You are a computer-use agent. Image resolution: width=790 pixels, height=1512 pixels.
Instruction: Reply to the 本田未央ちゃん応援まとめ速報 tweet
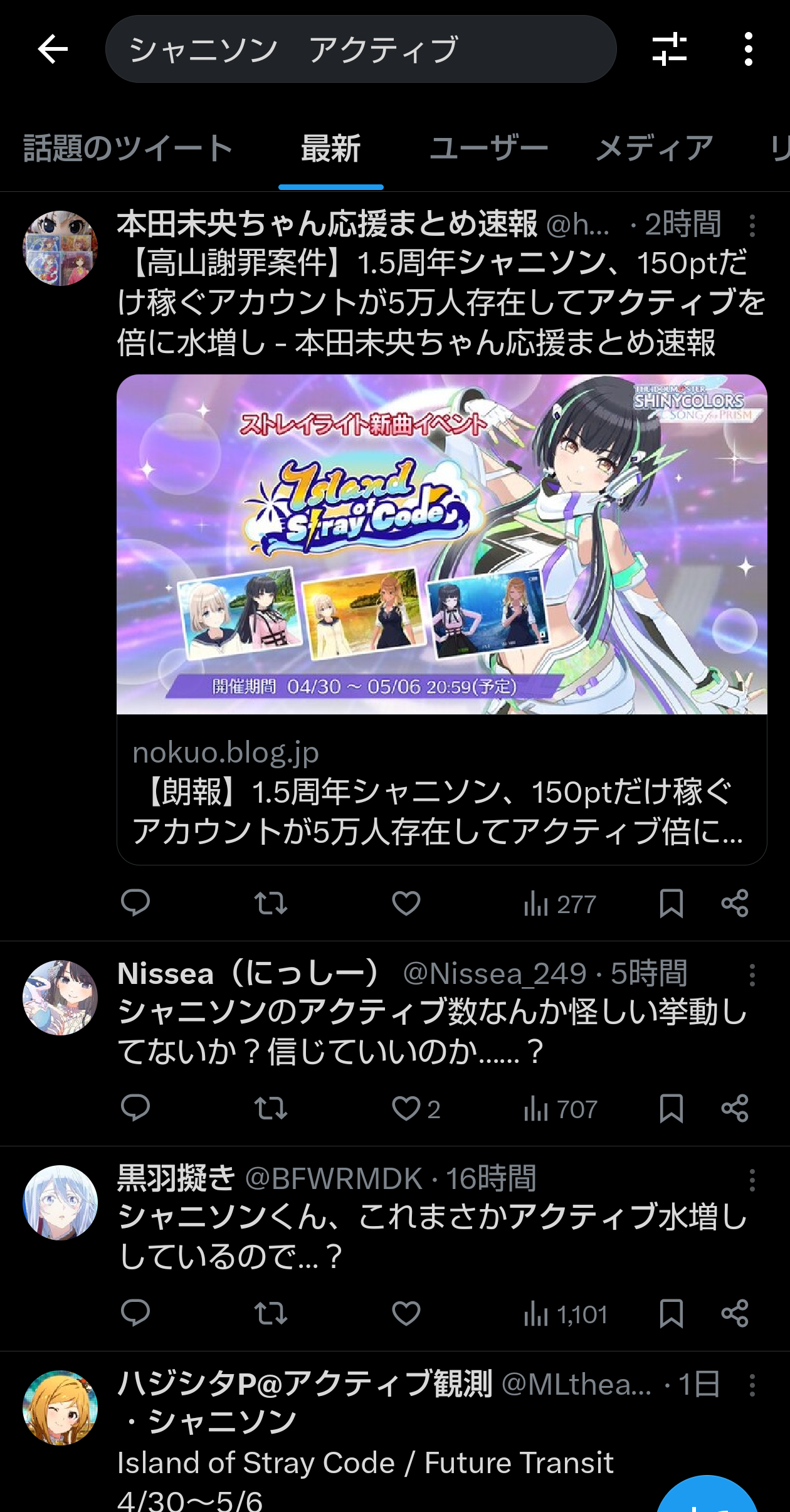[x=135, y=903]
